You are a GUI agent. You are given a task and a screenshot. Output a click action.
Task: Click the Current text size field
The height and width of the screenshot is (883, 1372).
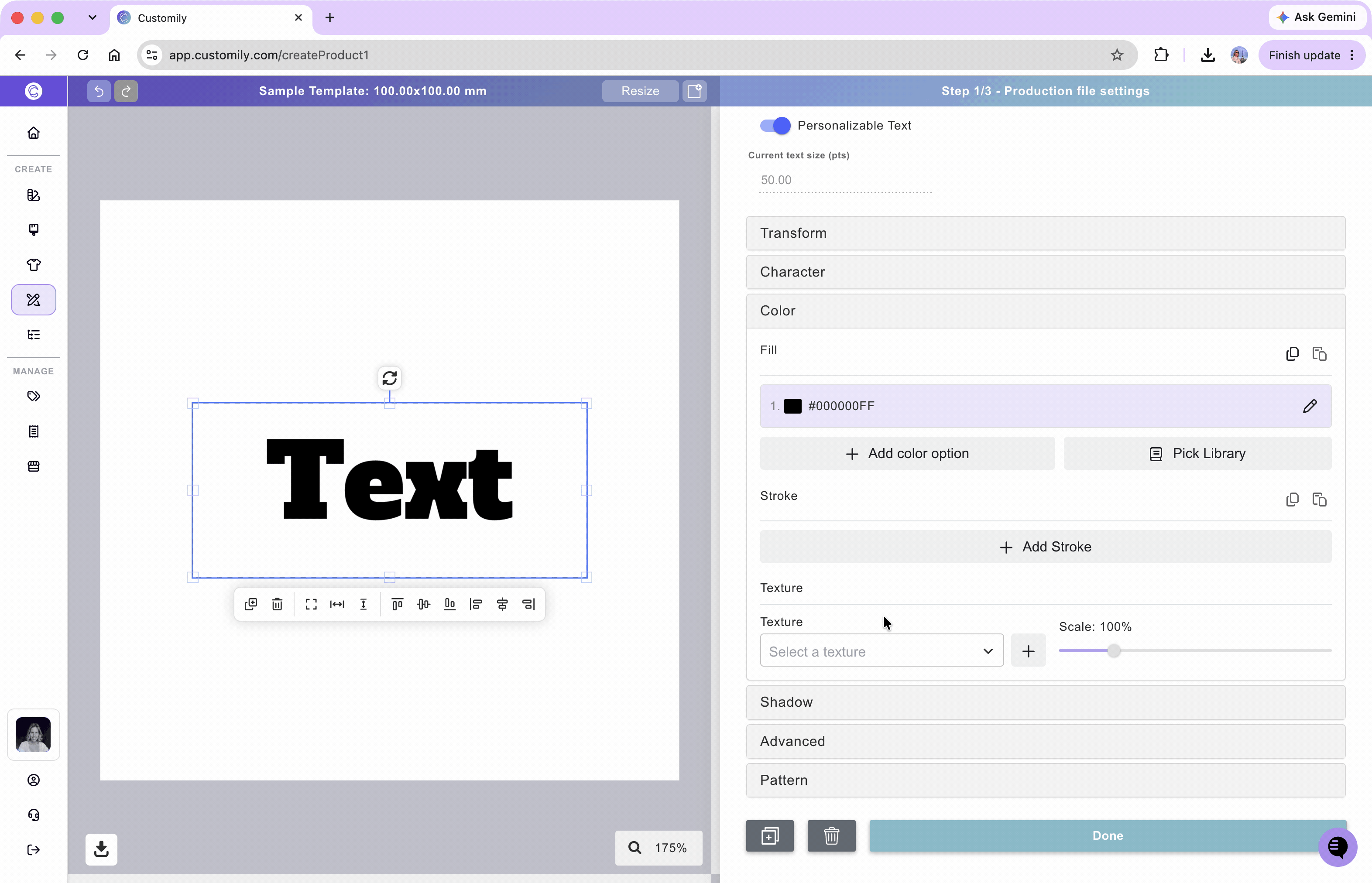pyautogui.click(x=845, y=180)
